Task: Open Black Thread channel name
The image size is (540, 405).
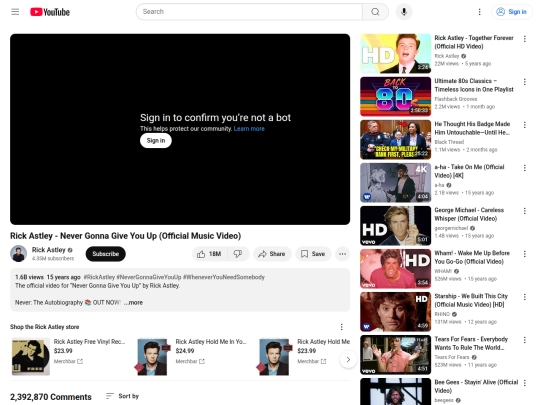Action: coord(449,142)
